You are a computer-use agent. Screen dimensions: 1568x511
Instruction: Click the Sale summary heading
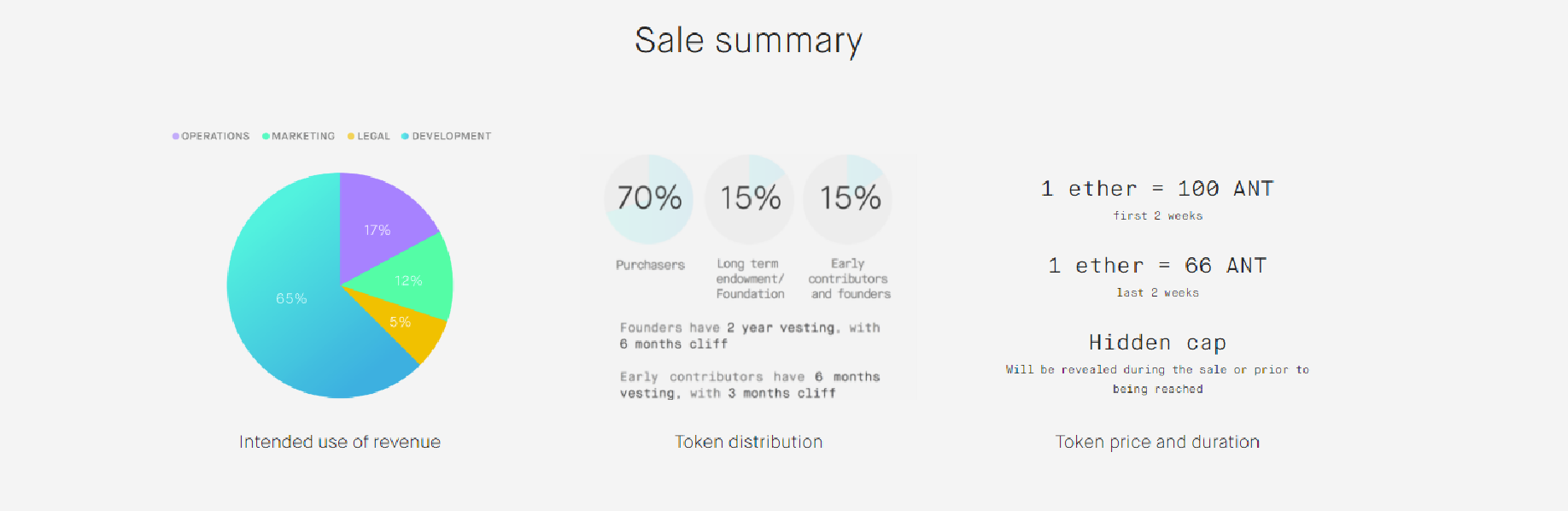(x=749, y=41)
